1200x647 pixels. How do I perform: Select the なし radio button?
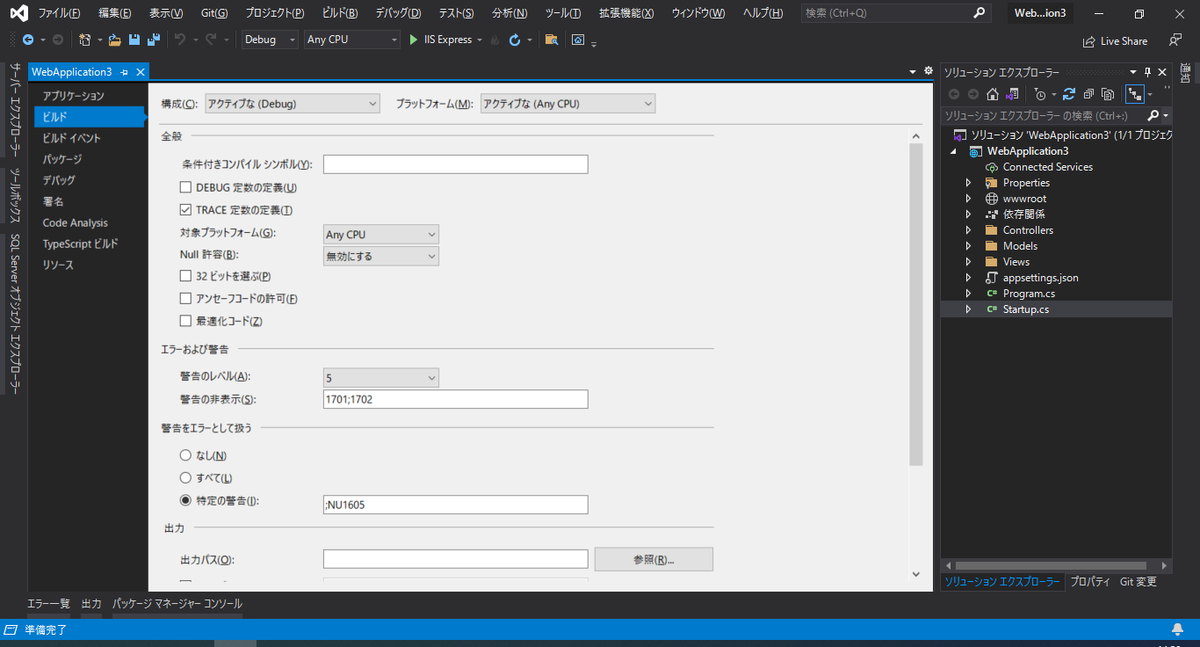pos(185,456)
